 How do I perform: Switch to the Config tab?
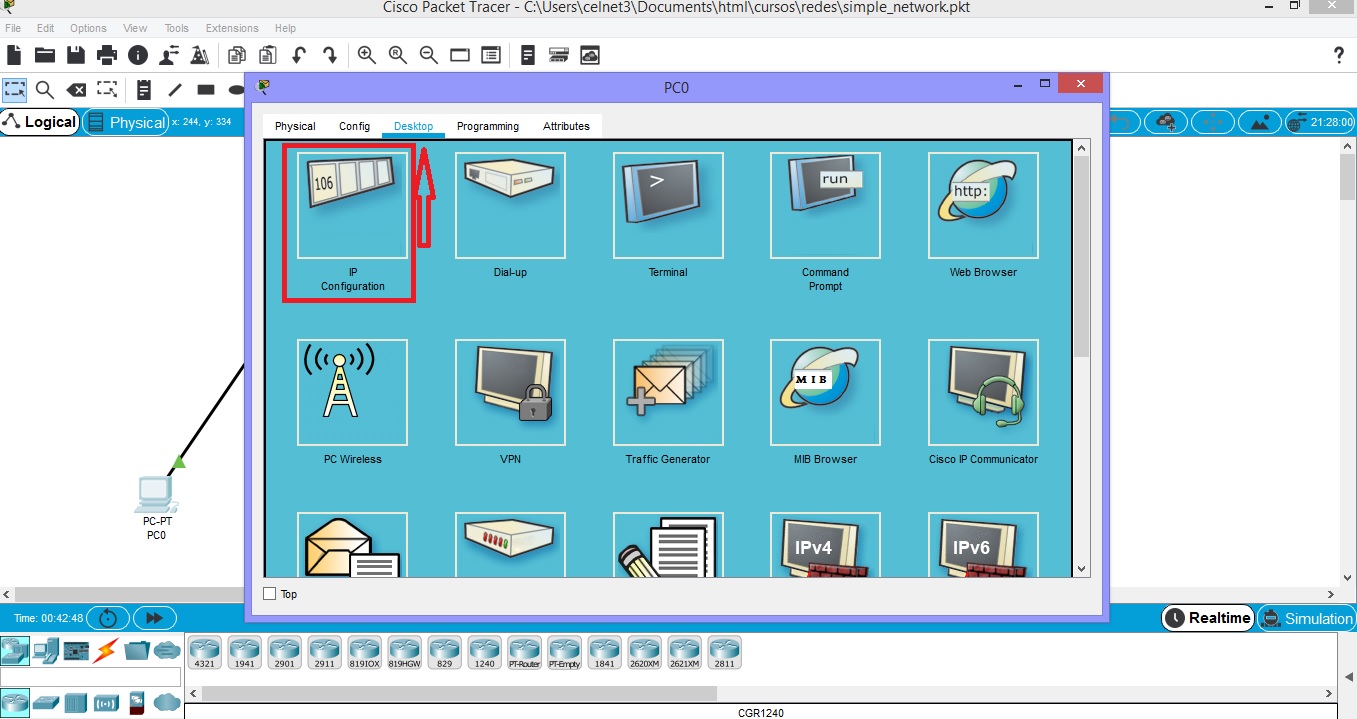[x=354, y=126]
